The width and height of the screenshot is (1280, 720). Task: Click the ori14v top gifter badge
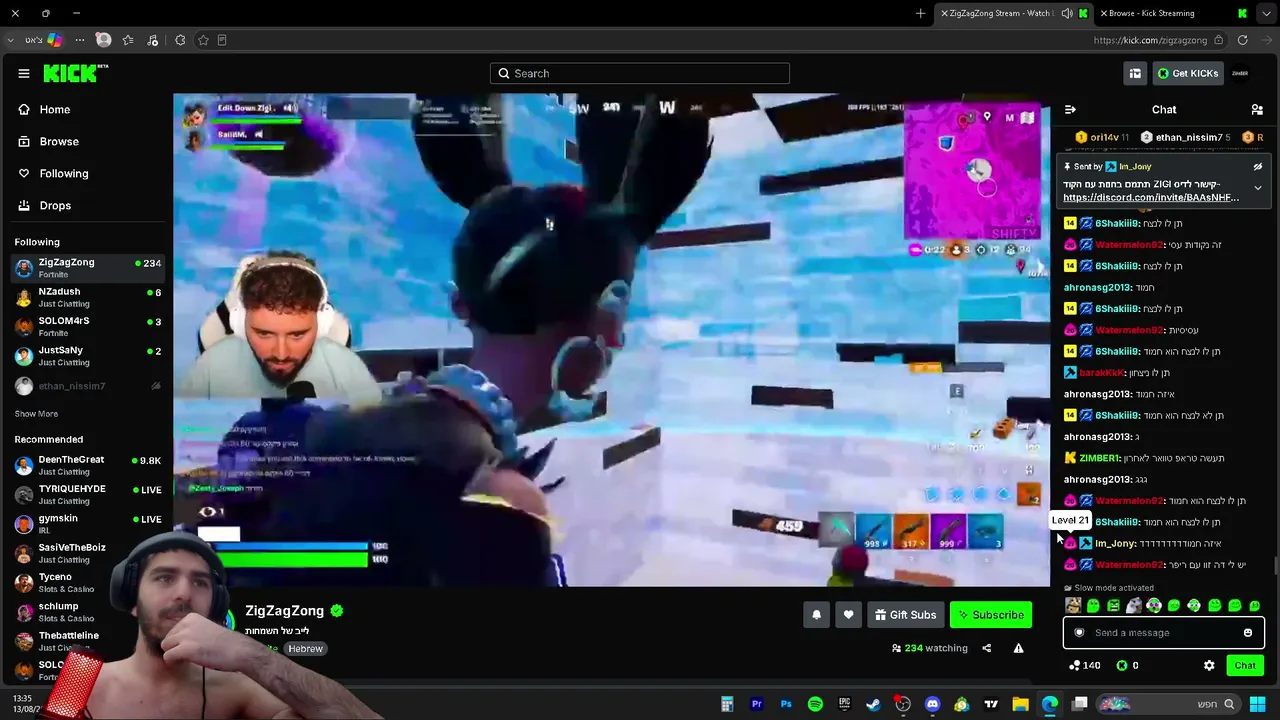(1102, 137)
